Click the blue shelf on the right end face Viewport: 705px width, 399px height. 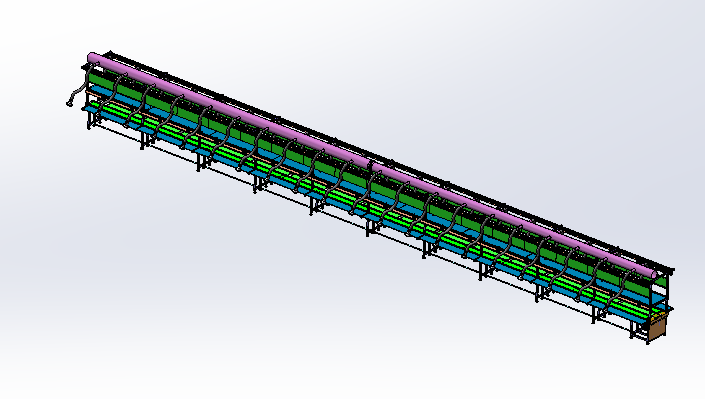click(659, 296)
